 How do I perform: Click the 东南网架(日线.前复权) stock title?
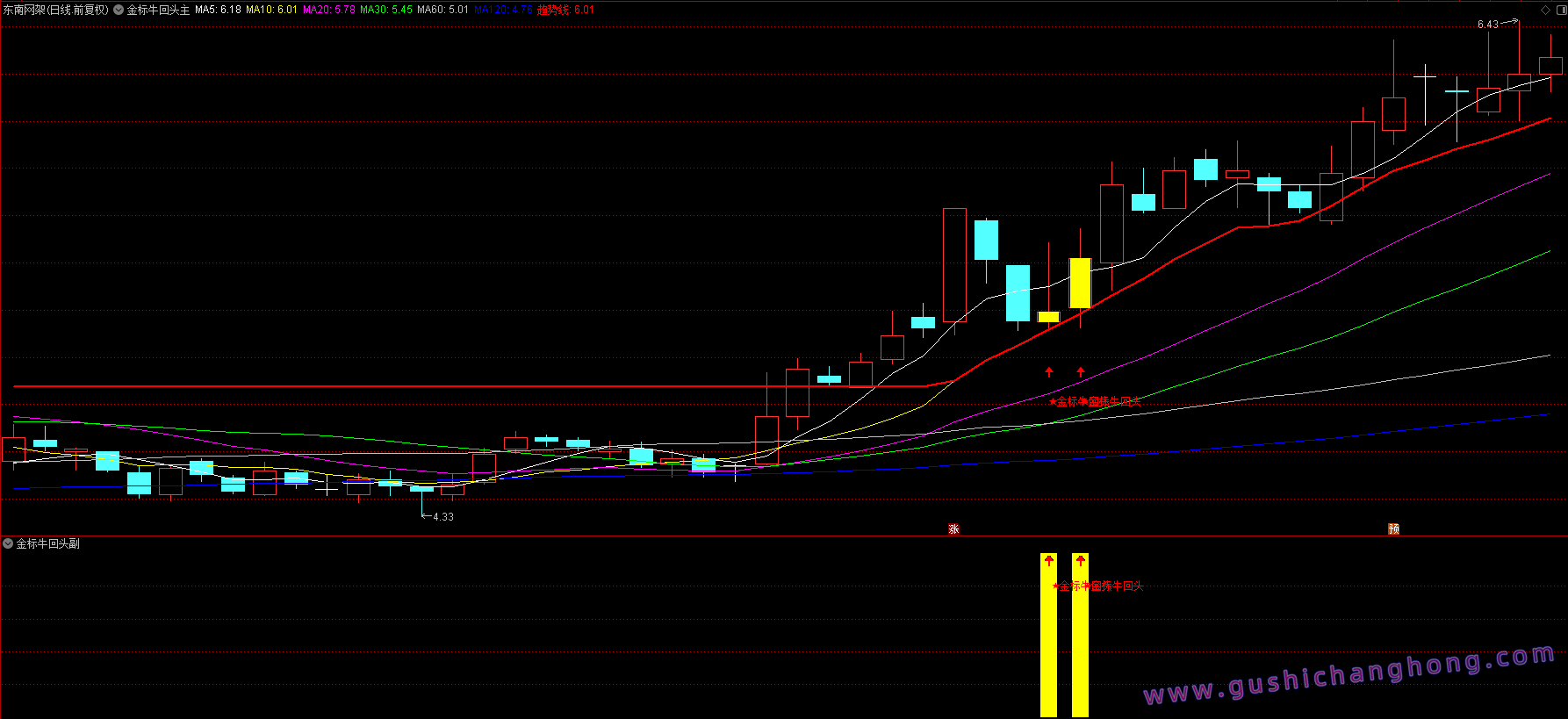[55, 10]
